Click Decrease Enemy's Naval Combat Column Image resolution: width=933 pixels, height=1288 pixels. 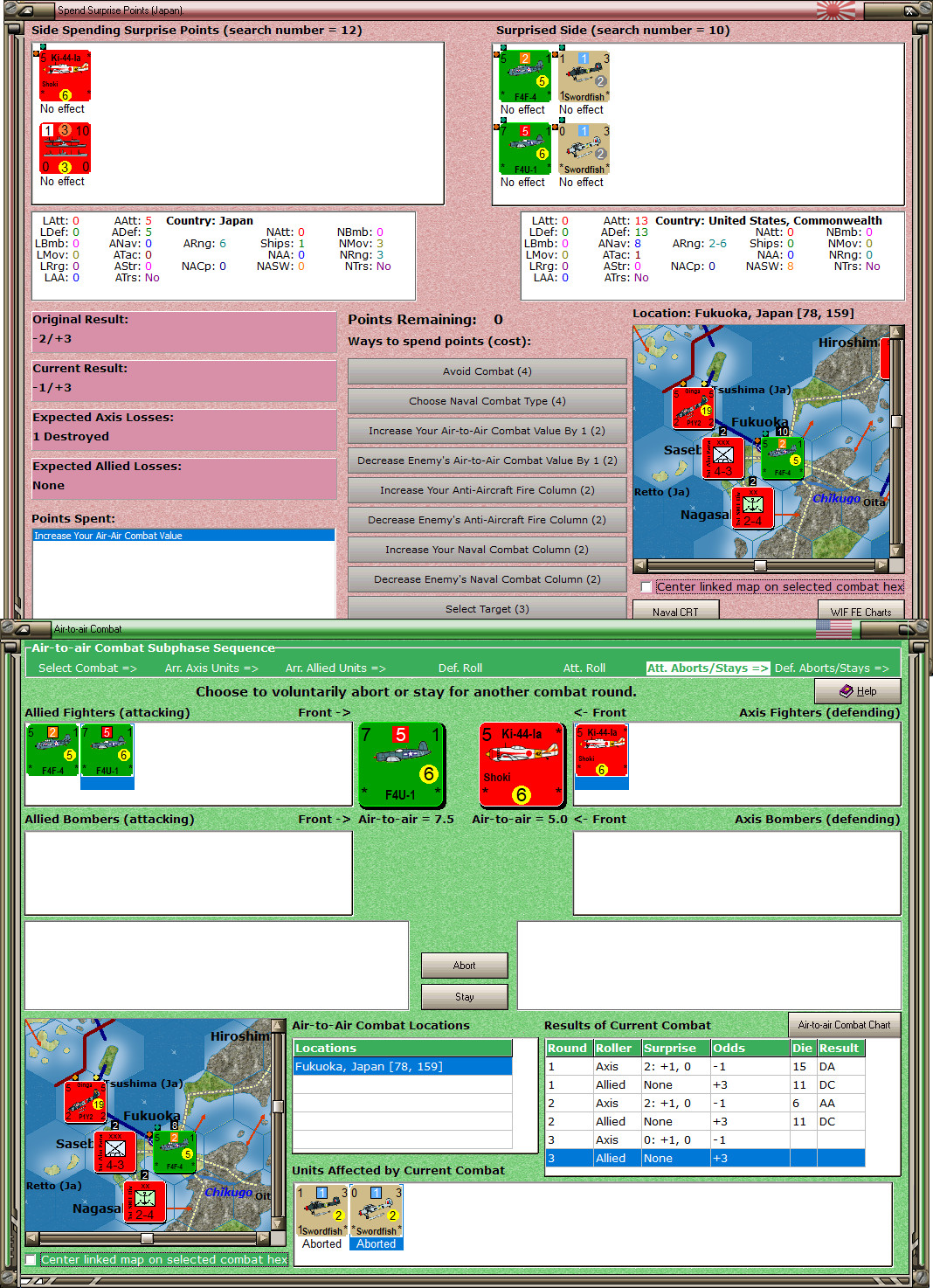(x=487, y=579)
